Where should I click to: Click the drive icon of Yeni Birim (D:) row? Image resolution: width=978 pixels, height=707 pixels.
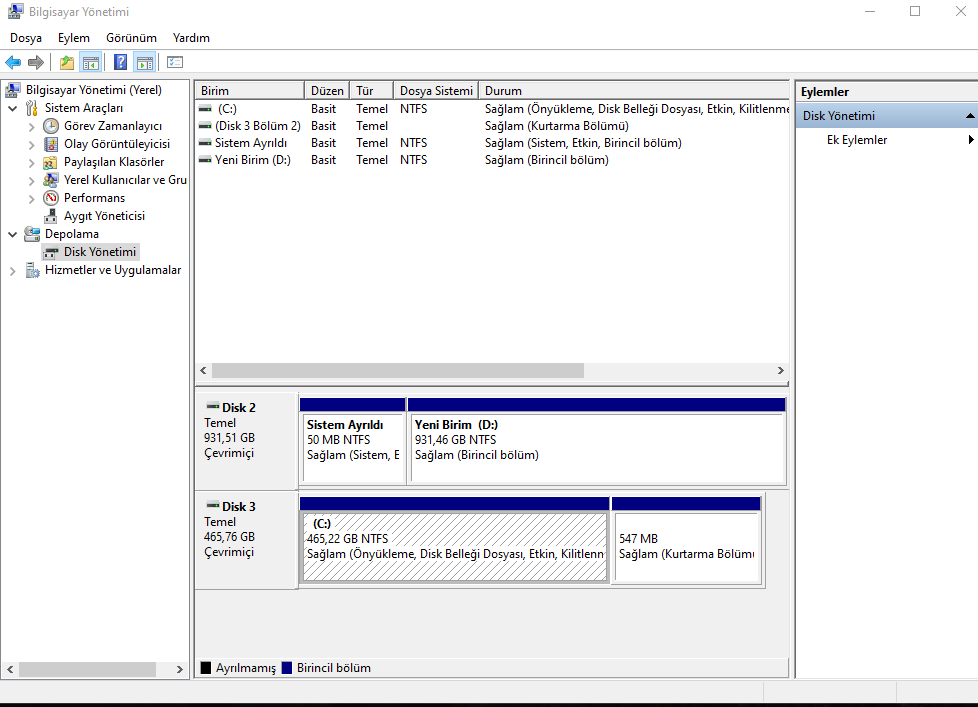[205, 160]
